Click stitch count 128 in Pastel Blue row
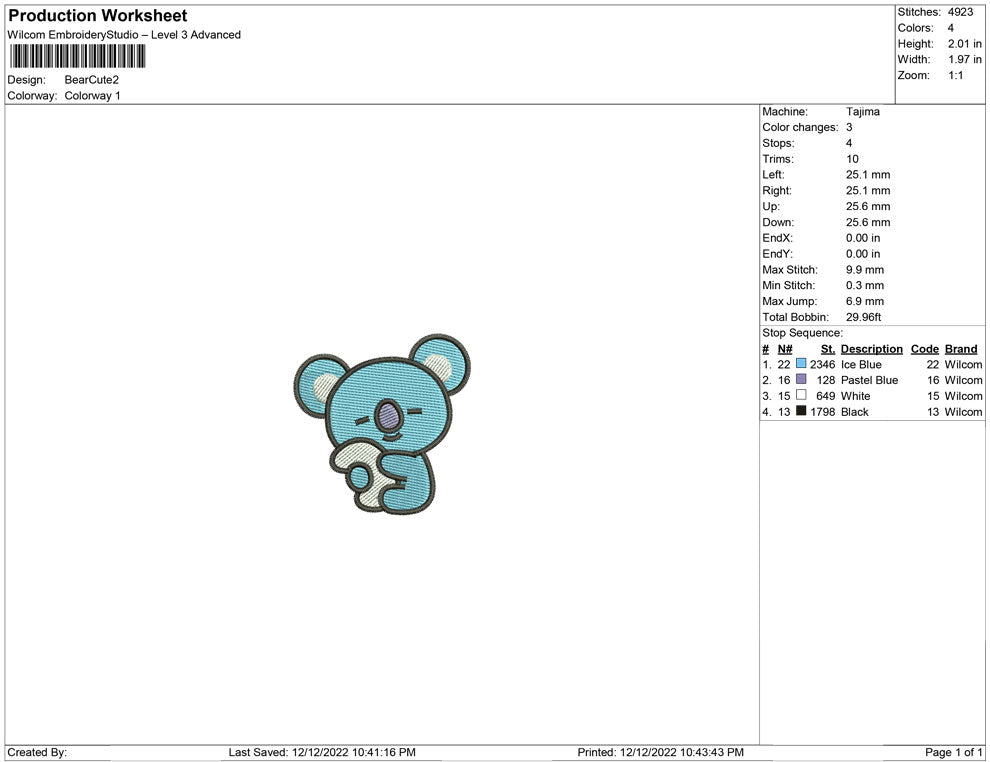Image resolution: width=990 pixels, height=762 pixels. pos(826,380)
